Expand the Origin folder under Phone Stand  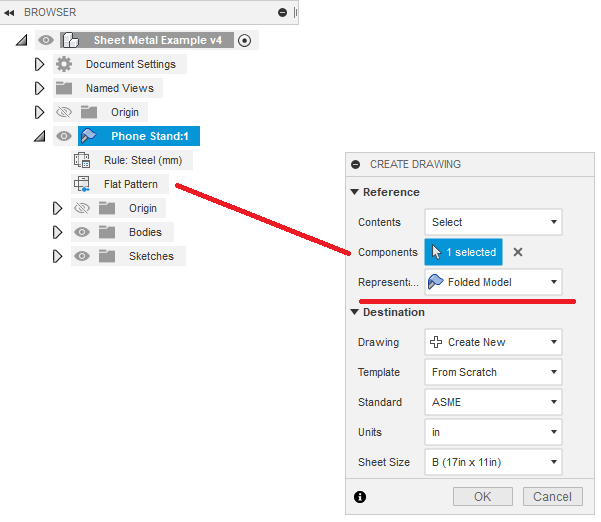(x=57, y=208)
